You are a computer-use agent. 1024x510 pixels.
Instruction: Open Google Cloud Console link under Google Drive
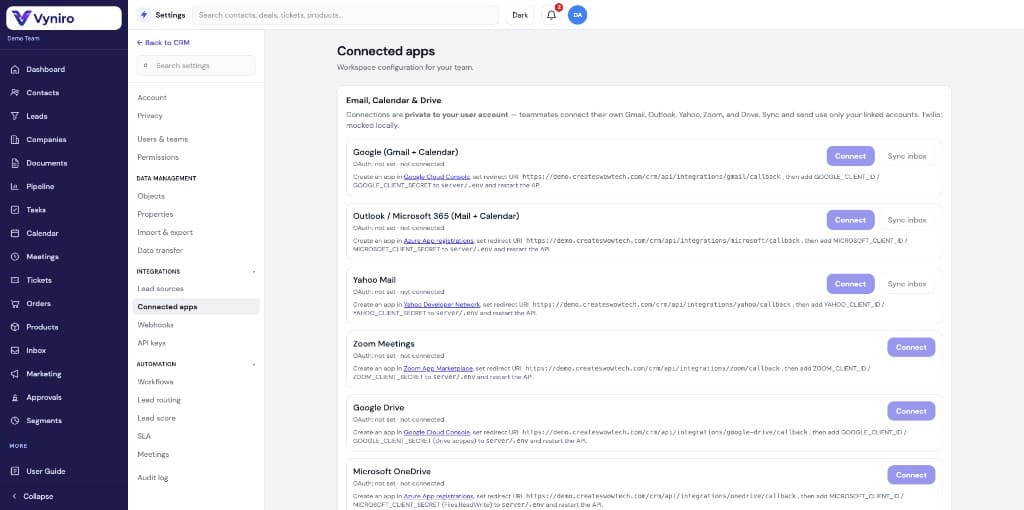click(437, 432)
